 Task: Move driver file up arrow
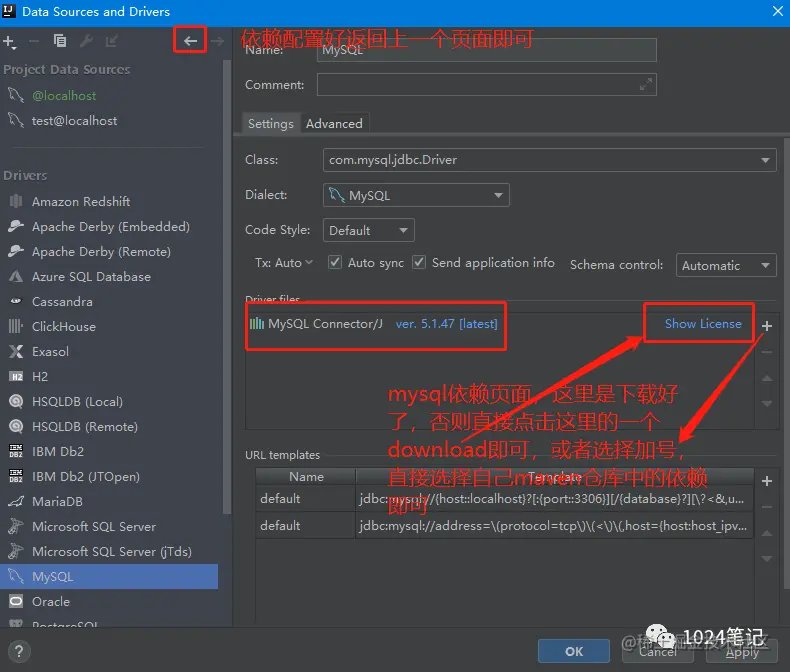click(767, 378)
